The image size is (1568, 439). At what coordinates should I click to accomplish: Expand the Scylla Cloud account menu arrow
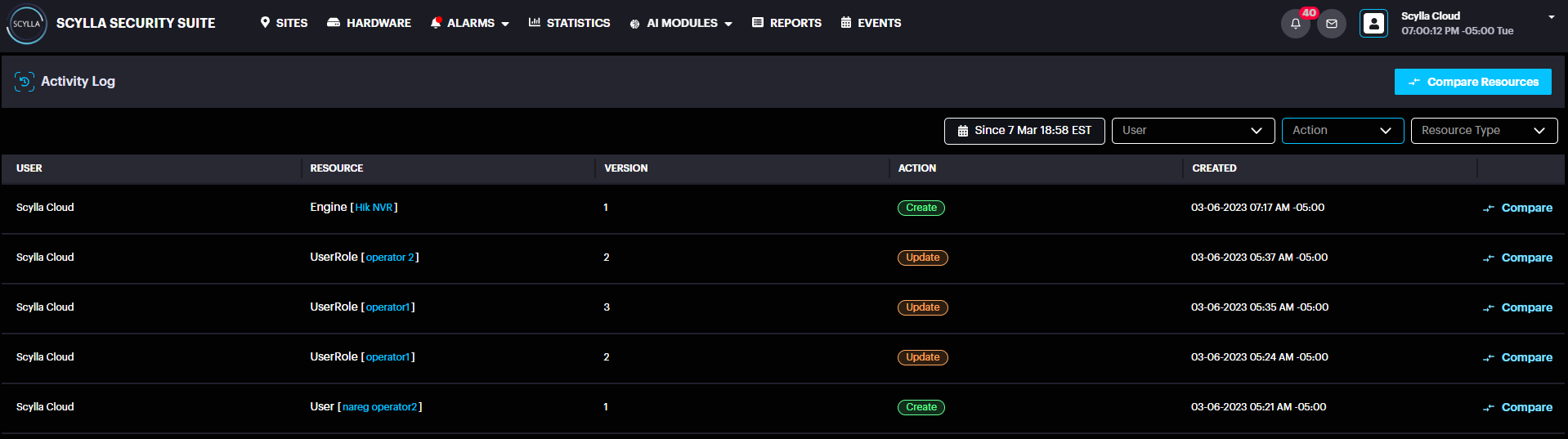(1551, 17)
